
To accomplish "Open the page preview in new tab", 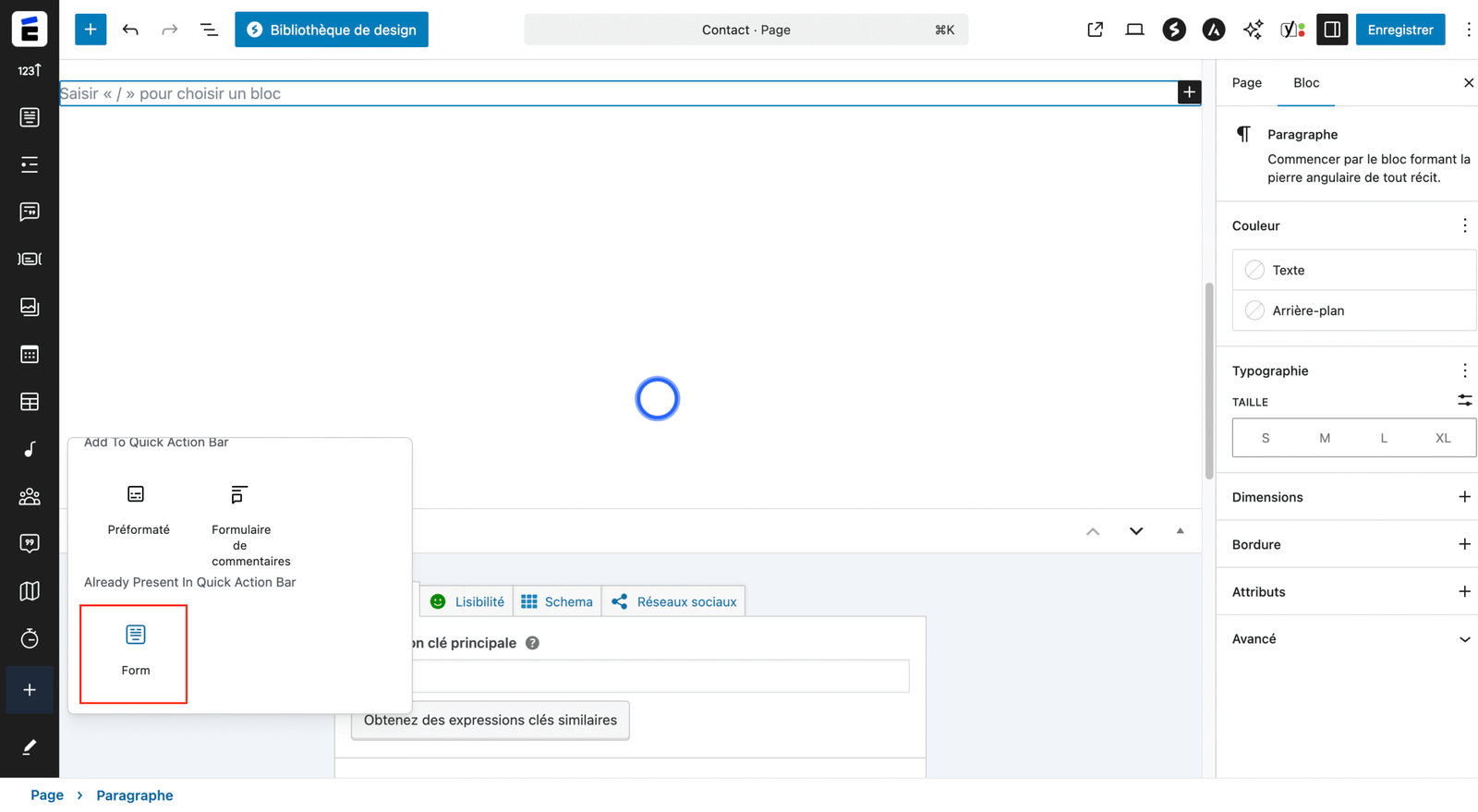I will tap(1095, 30).
